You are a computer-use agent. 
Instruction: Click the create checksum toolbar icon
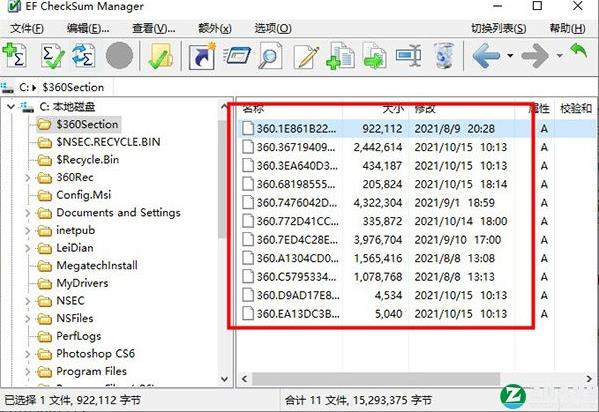click(x=15, y=55)
